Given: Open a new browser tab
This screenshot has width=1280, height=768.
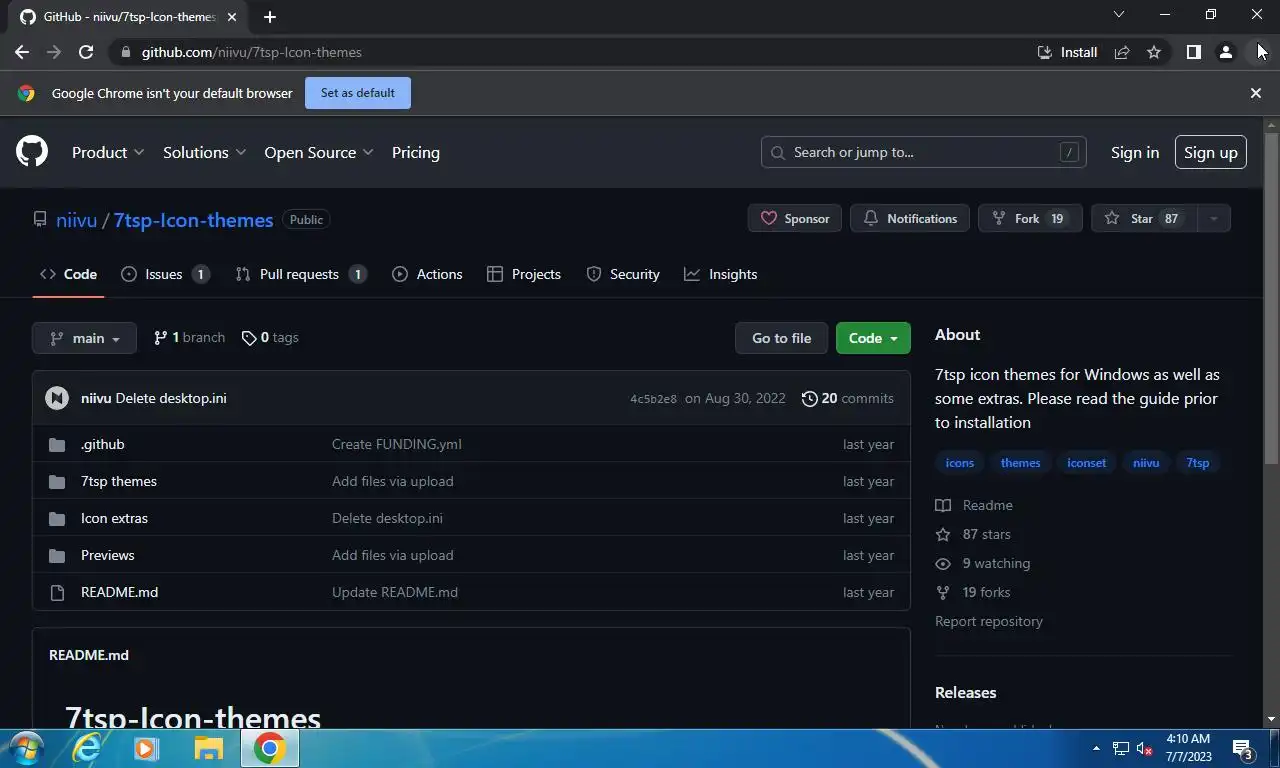Looking at the screenshot, I should [x=270, y=16].
